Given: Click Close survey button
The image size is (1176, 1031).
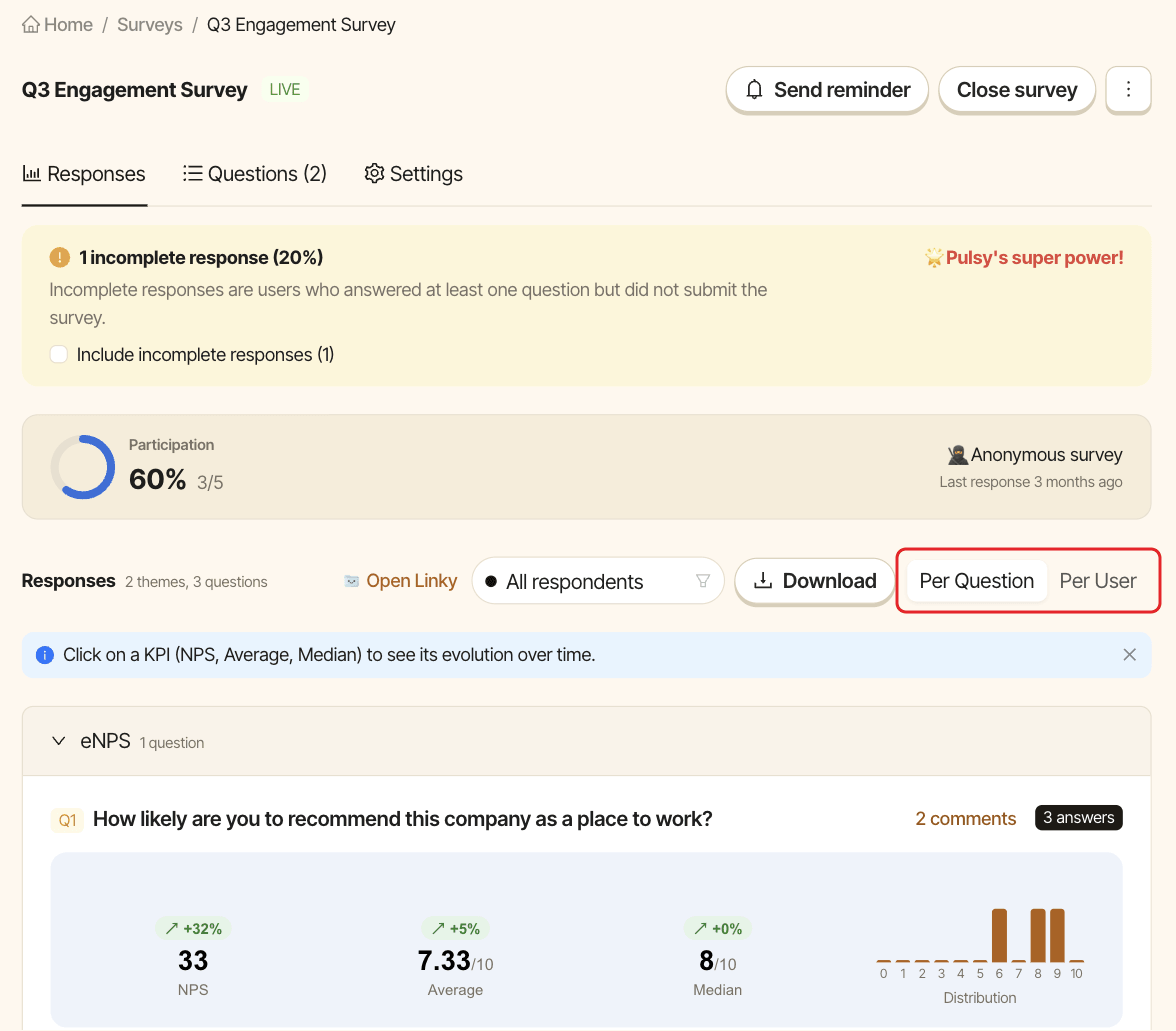Looking at the screenshot, I should 1017,90.
